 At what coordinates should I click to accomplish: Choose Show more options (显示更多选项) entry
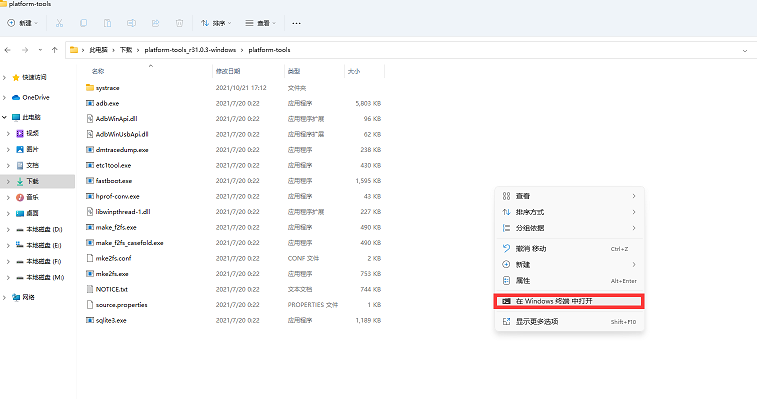pos(570,322)
